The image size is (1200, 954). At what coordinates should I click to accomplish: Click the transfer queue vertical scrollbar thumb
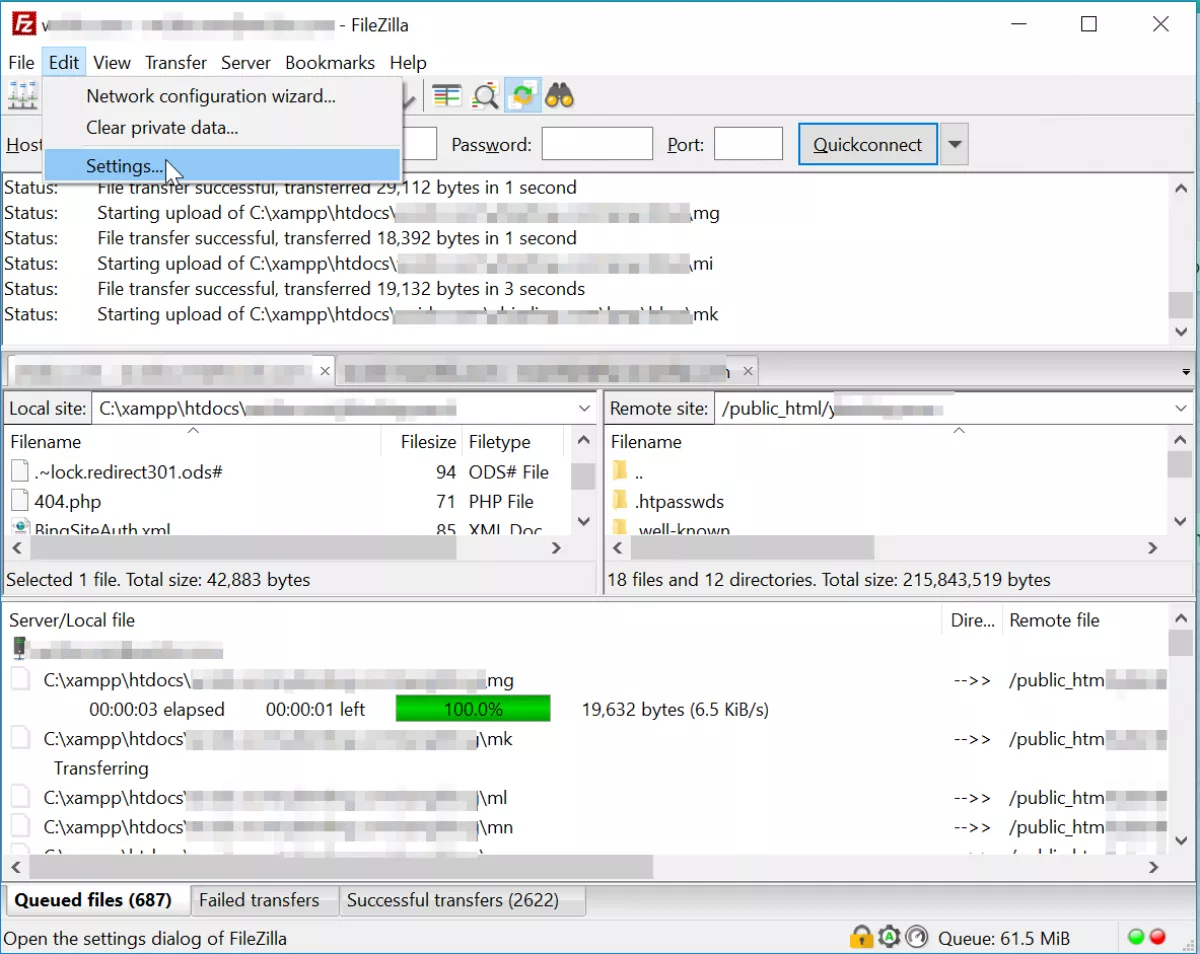[x=1181, y=642]
